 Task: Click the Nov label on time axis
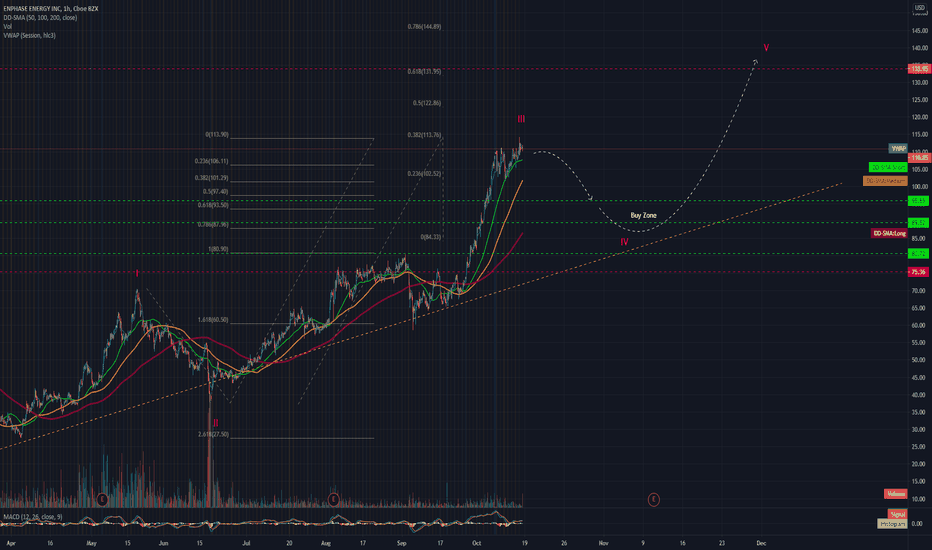[603, 543]
